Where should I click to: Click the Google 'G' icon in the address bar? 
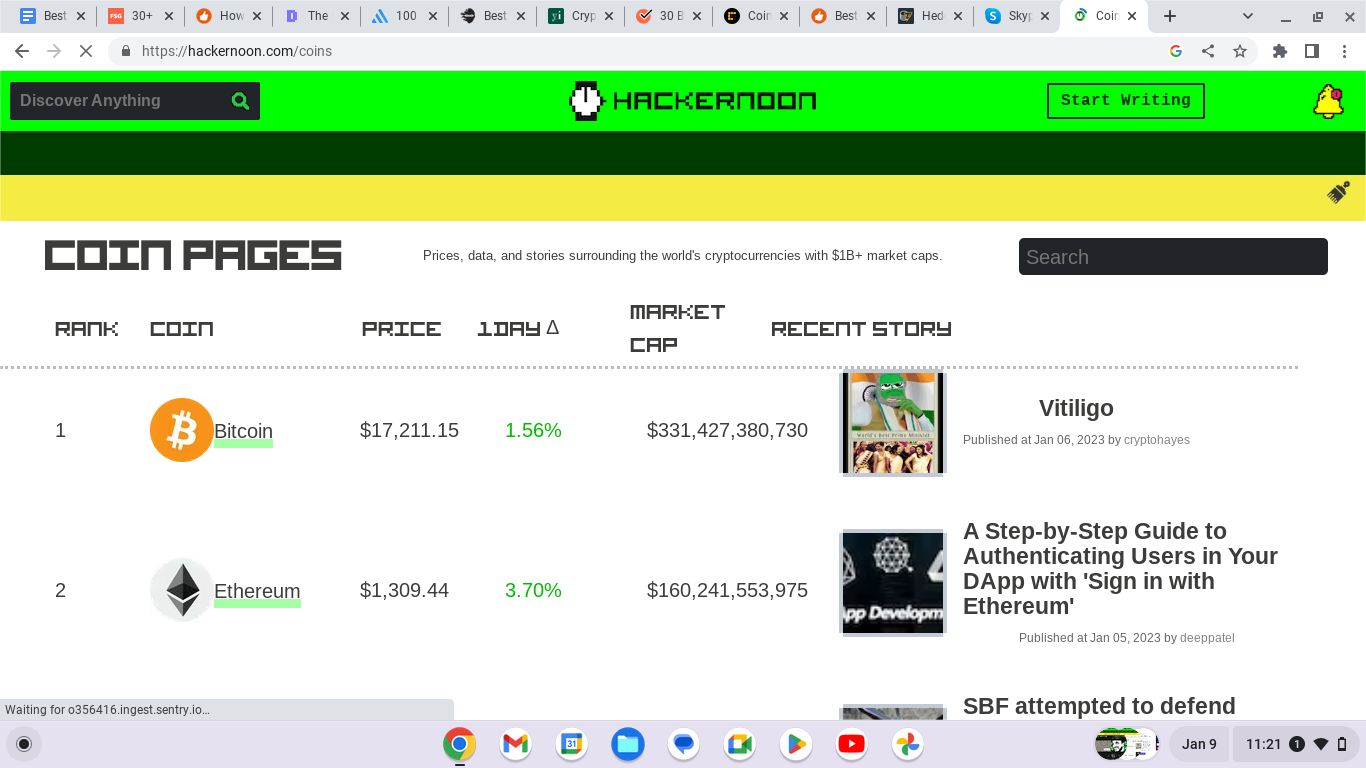pos(1176,50)
